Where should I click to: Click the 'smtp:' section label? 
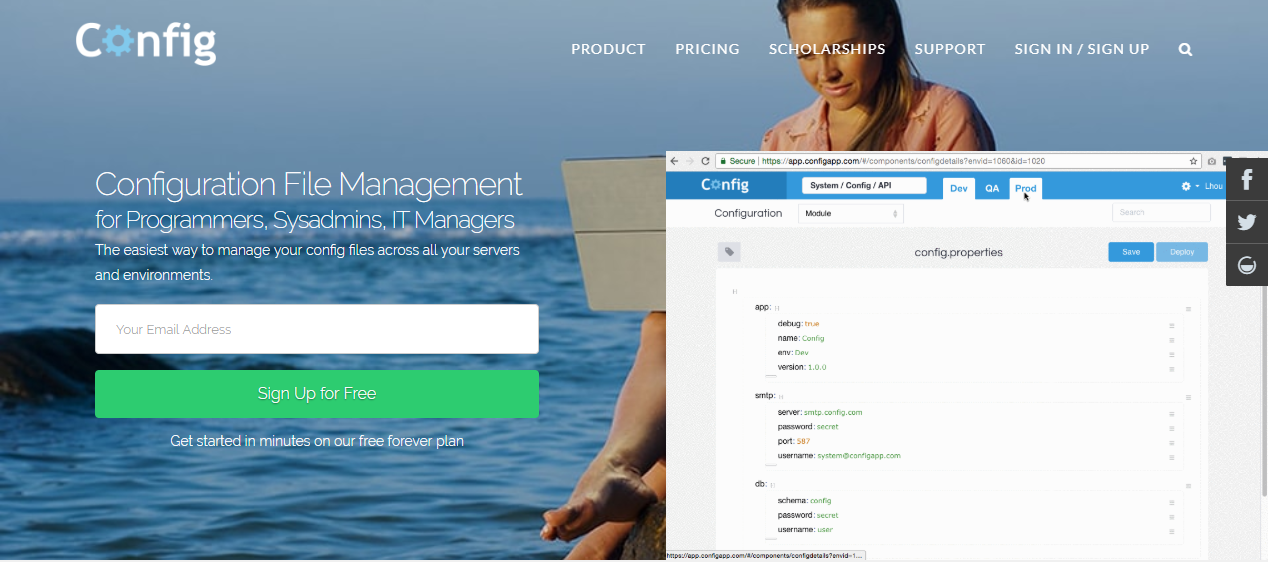point(765,396)
